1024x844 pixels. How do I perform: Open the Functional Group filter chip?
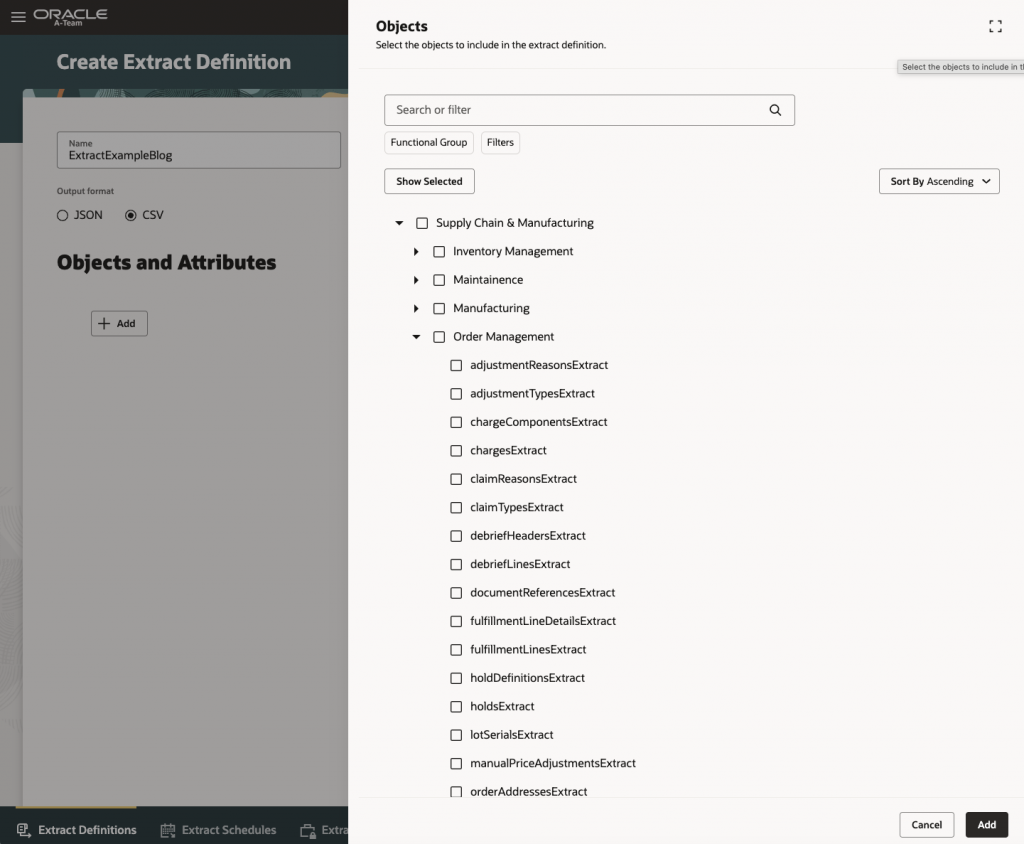429,143
